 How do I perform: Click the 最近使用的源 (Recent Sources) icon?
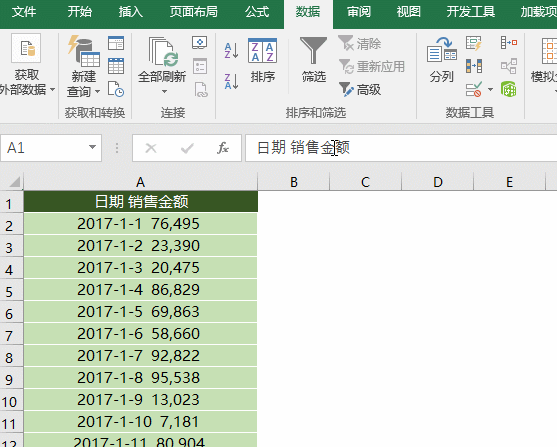pos(116,89)
